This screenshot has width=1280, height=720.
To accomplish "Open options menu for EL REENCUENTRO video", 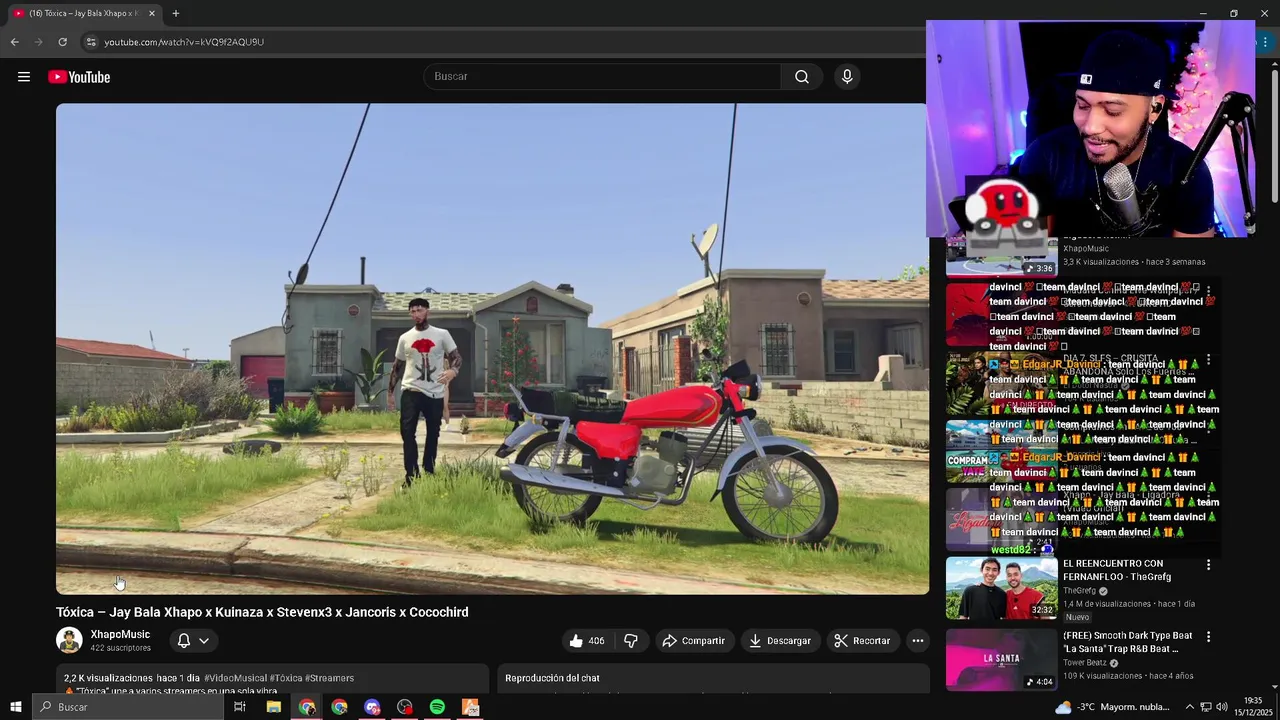I will tap(1208, 565).
